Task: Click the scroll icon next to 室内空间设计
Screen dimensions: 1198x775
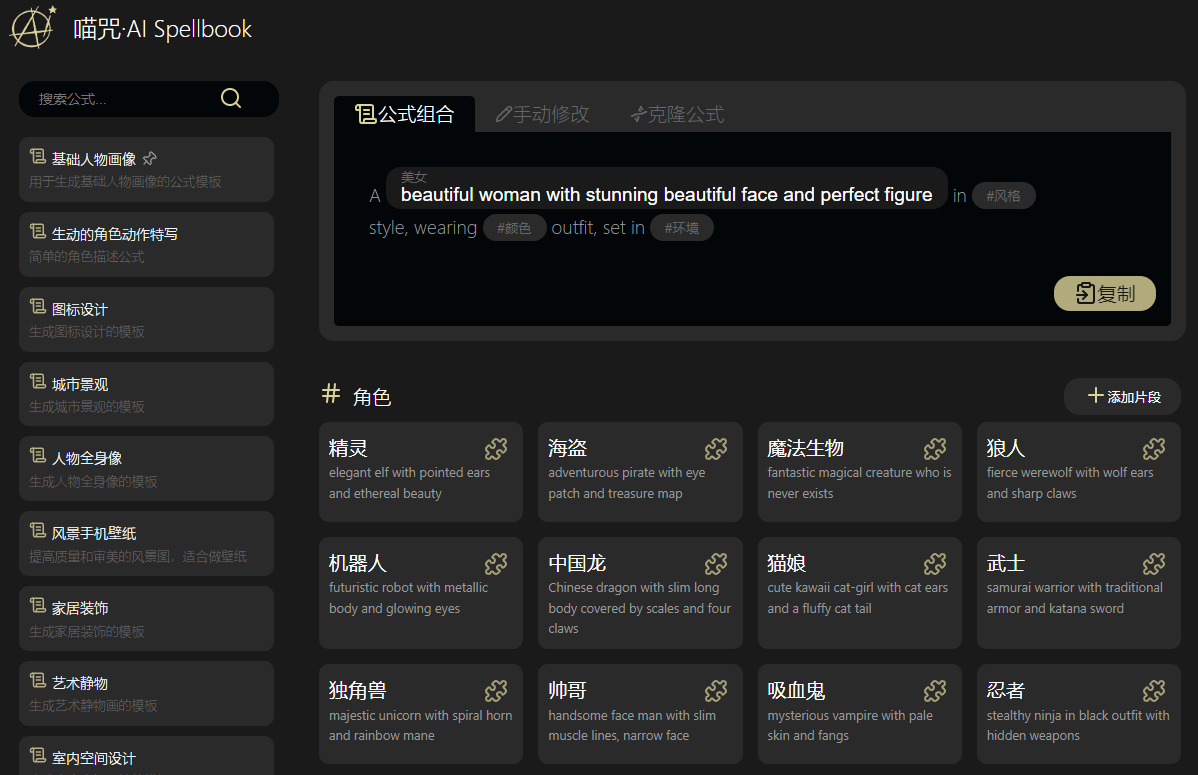Action: (x=37, y=756)
